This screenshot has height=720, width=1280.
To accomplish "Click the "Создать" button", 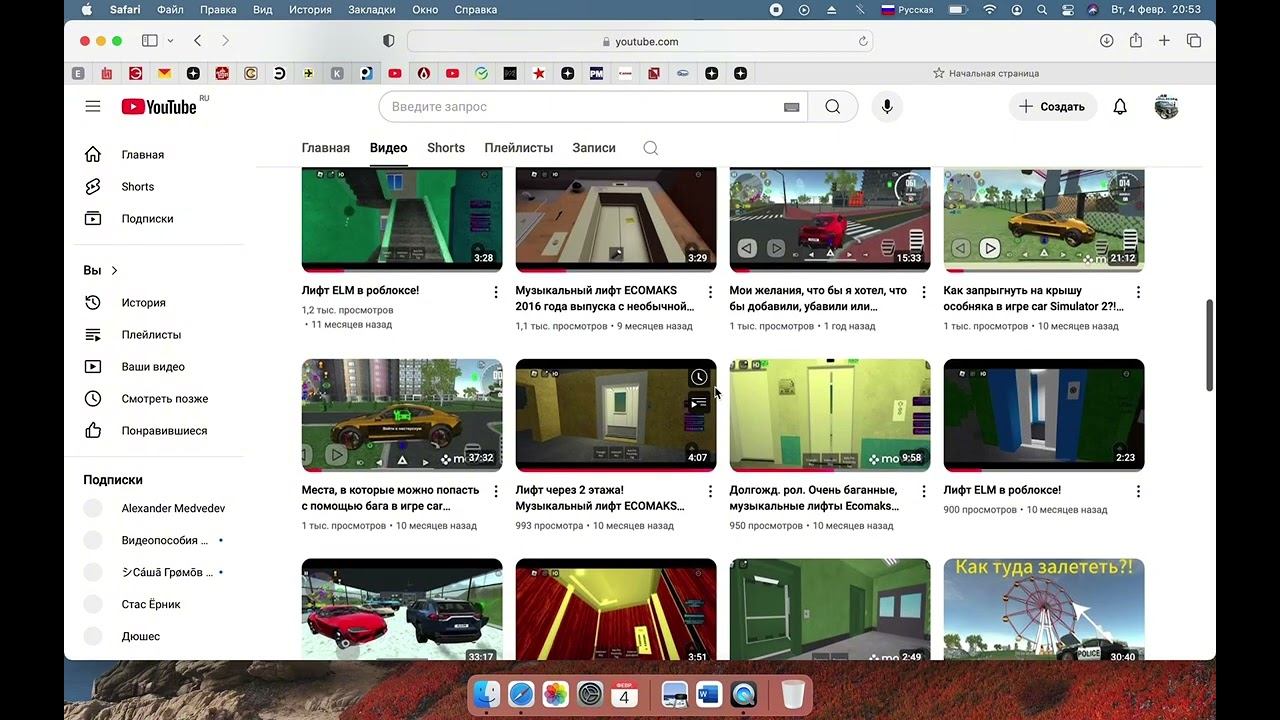I will (1052, 107).
